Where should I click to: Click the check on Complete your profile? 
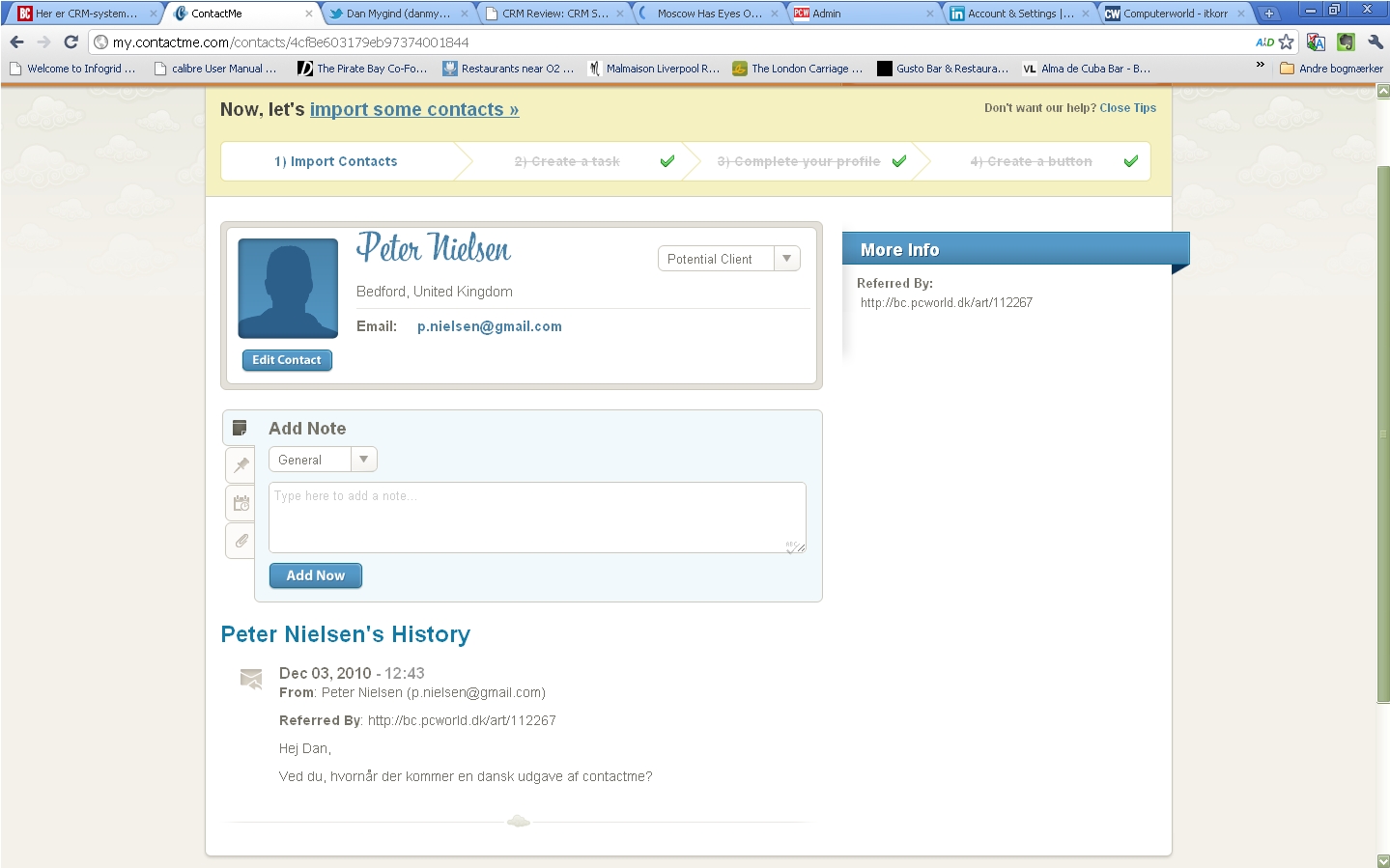899,161
